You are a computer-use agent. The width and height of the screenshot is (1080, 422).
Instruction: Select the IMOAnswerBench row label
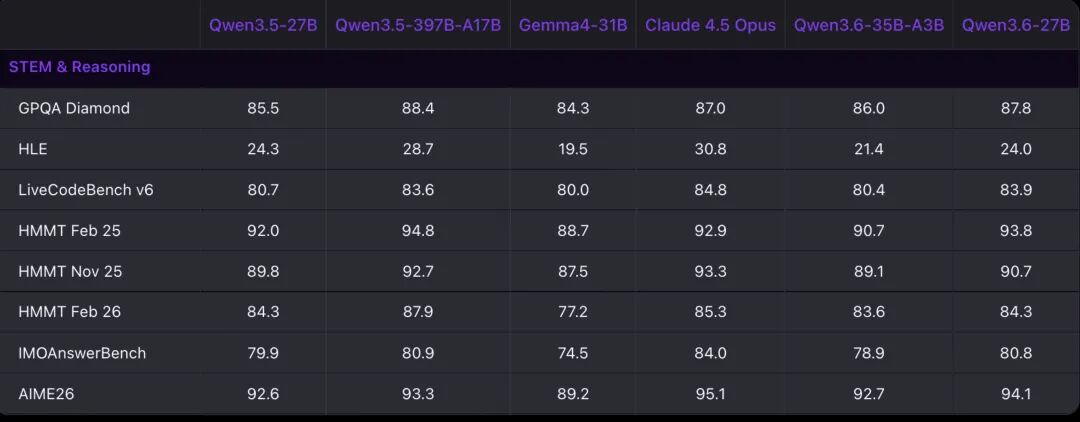[82, 353]
